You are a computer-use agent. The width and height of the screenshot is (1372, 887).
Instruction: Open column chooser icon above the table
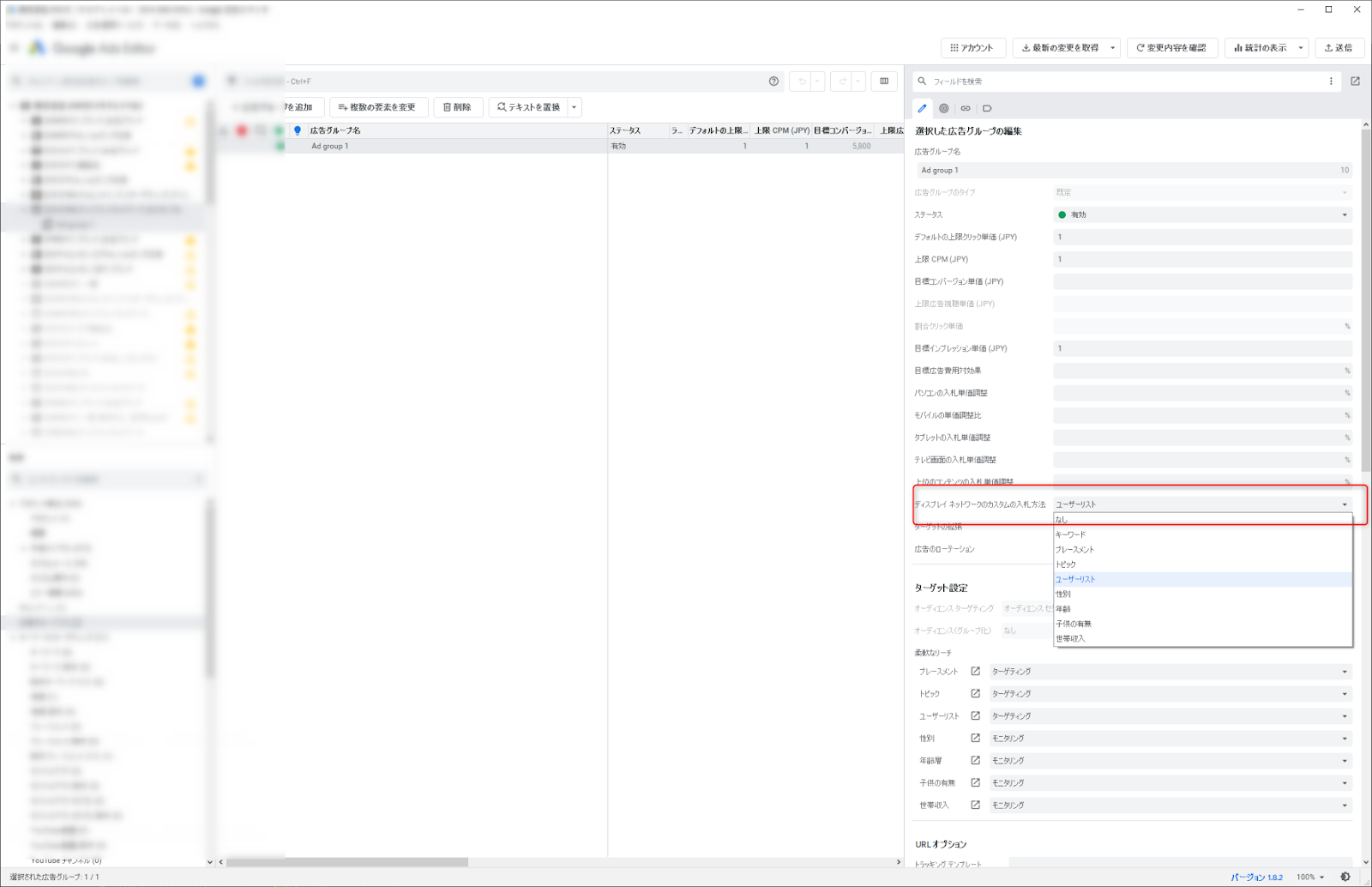tap(884, 81)
